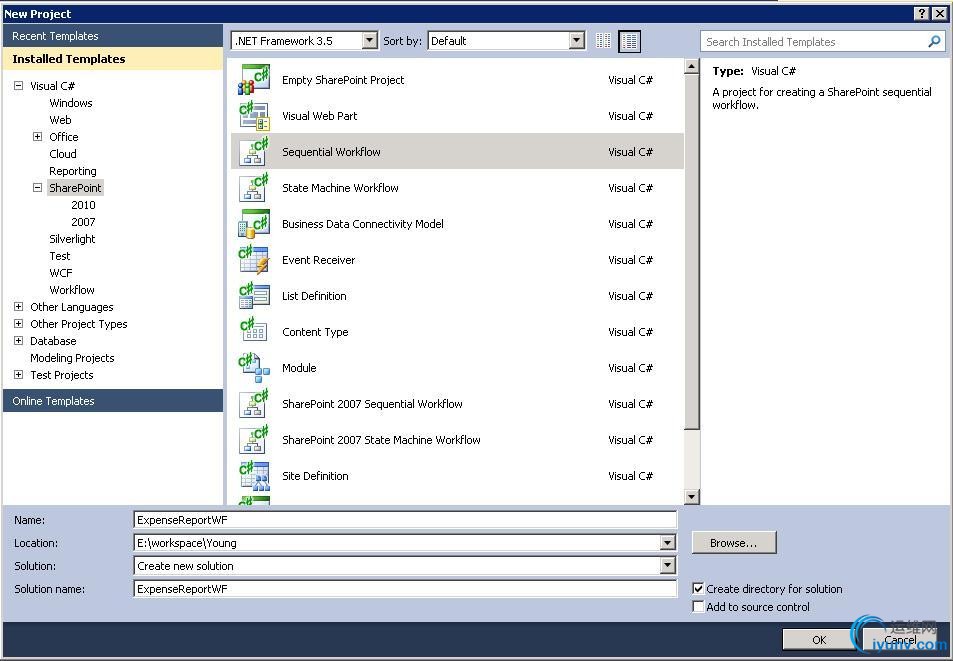Viewport: 953px width, 661px height.
Task: Select the Empty SharePoint Project template icon
Action: (254, 80)
